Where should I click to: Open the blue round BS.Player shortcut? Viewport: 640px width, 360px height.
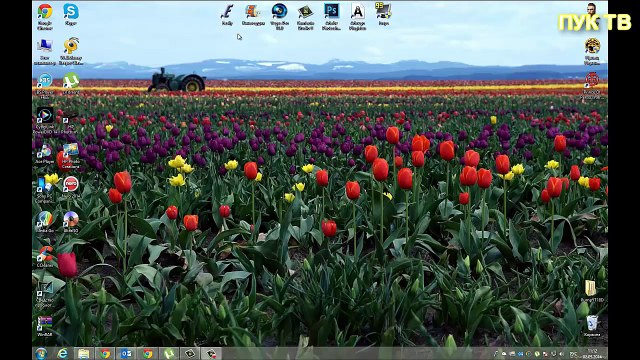[44, 85]
